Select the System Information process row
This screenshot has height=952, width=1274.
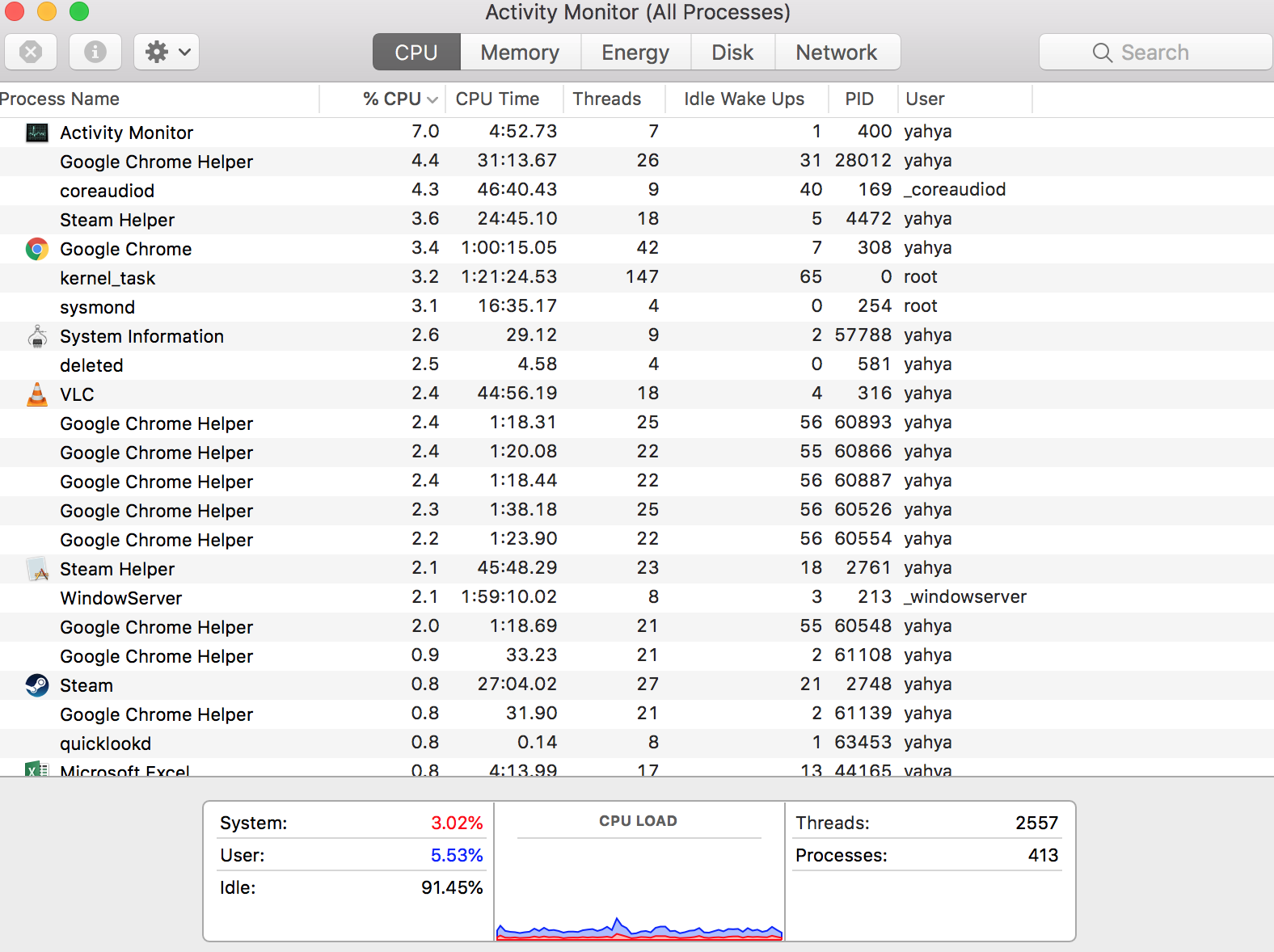(637, 336)
